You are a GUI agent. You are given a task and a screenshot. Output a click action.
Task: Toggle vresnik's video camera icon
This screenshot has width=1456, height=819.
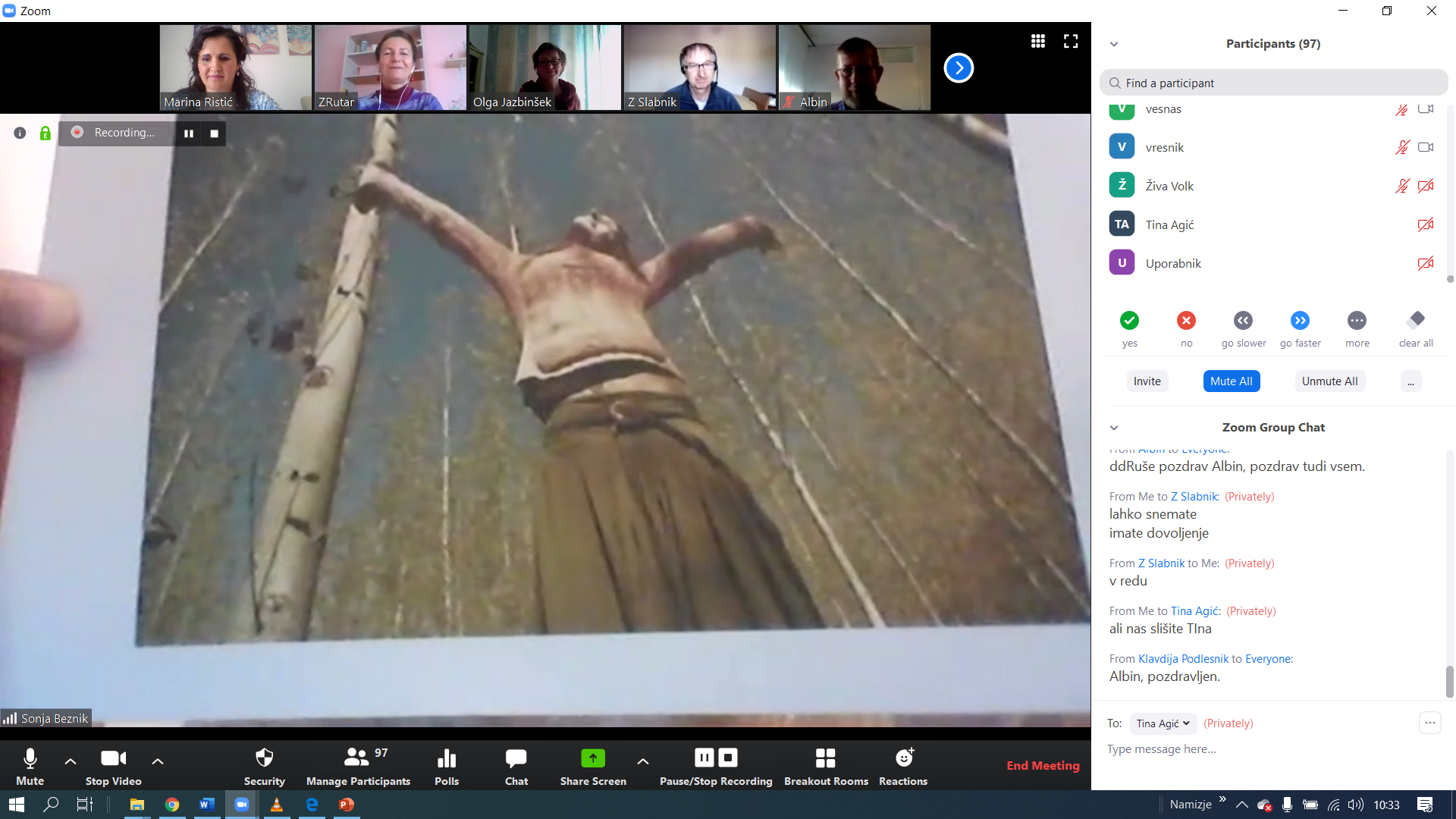coord(1426,147)
